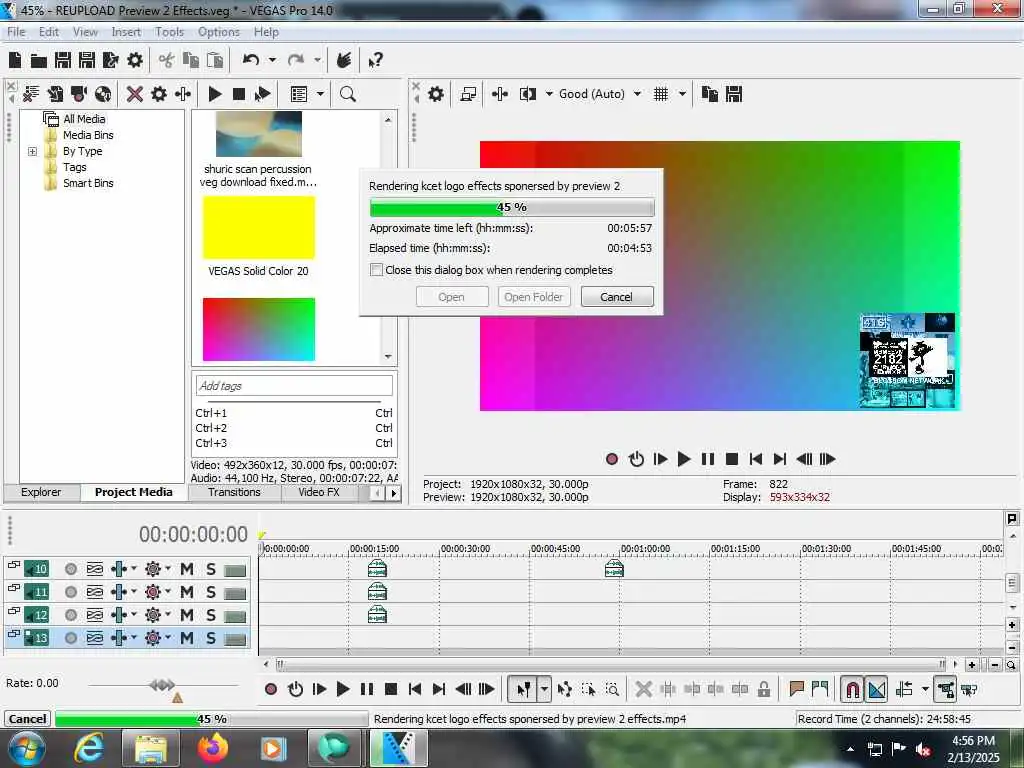Toggle bypass motion blur circle on track 11
The width and height of the screenshot is (1024, 768).
pyautogui.click(x=71, y=592)
